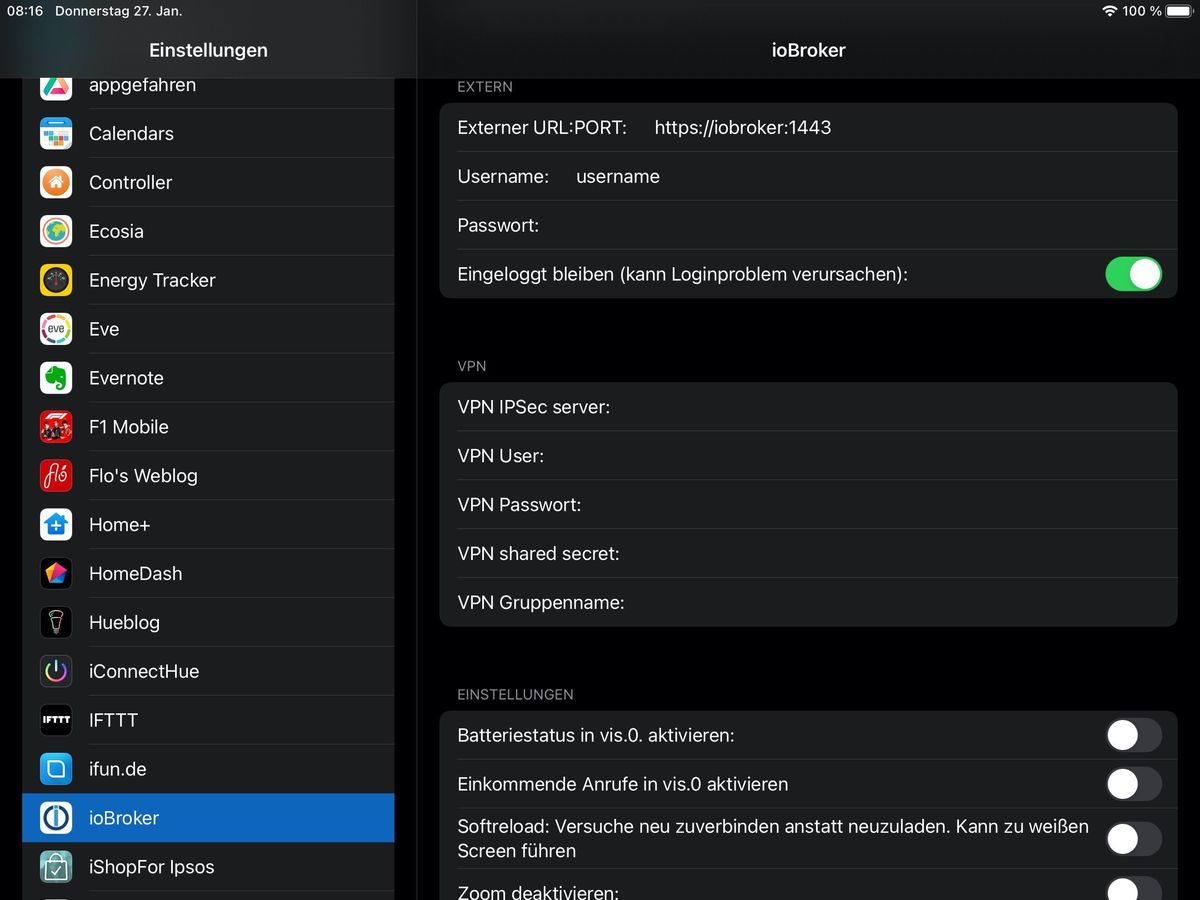Tap the Einstellungen sidebar title

tap(208, 50)
